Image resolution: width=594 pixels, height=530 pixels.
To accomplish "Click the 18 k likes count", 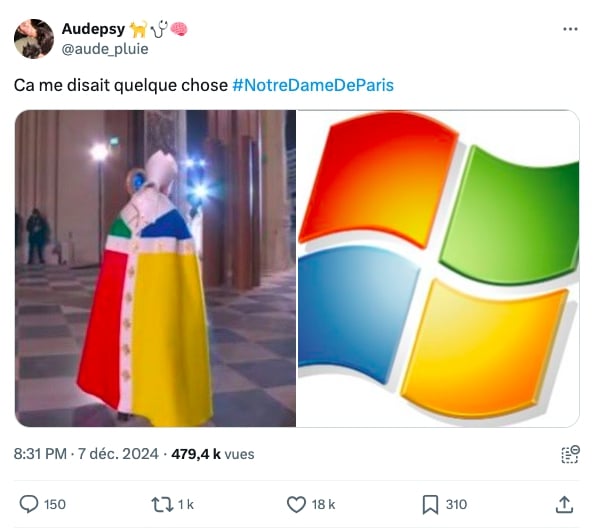I will click(x=323, y=505).
